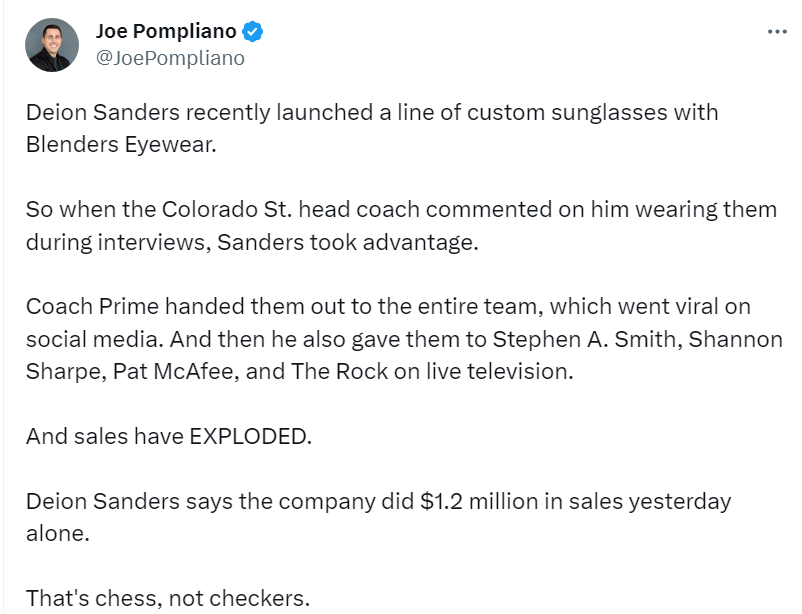
Task: Click "The Rock" in the tweet text
Action: (x=327, y=371)
